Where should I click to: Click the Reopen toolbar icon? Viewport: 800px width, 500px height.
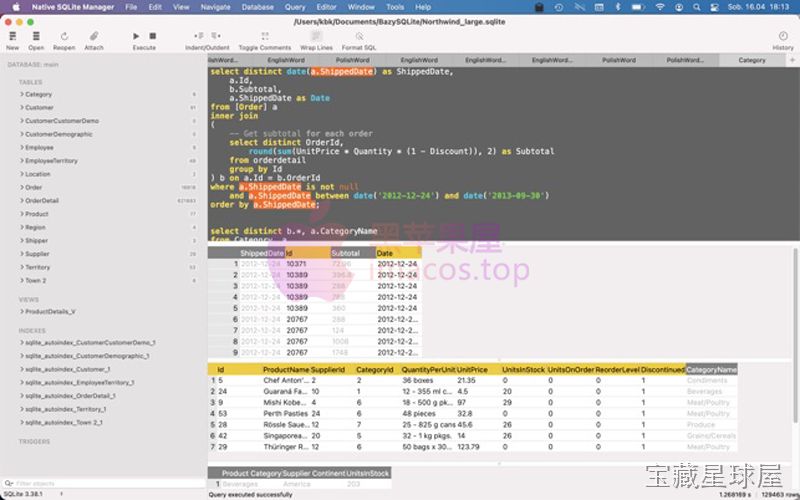click(64, 36)
